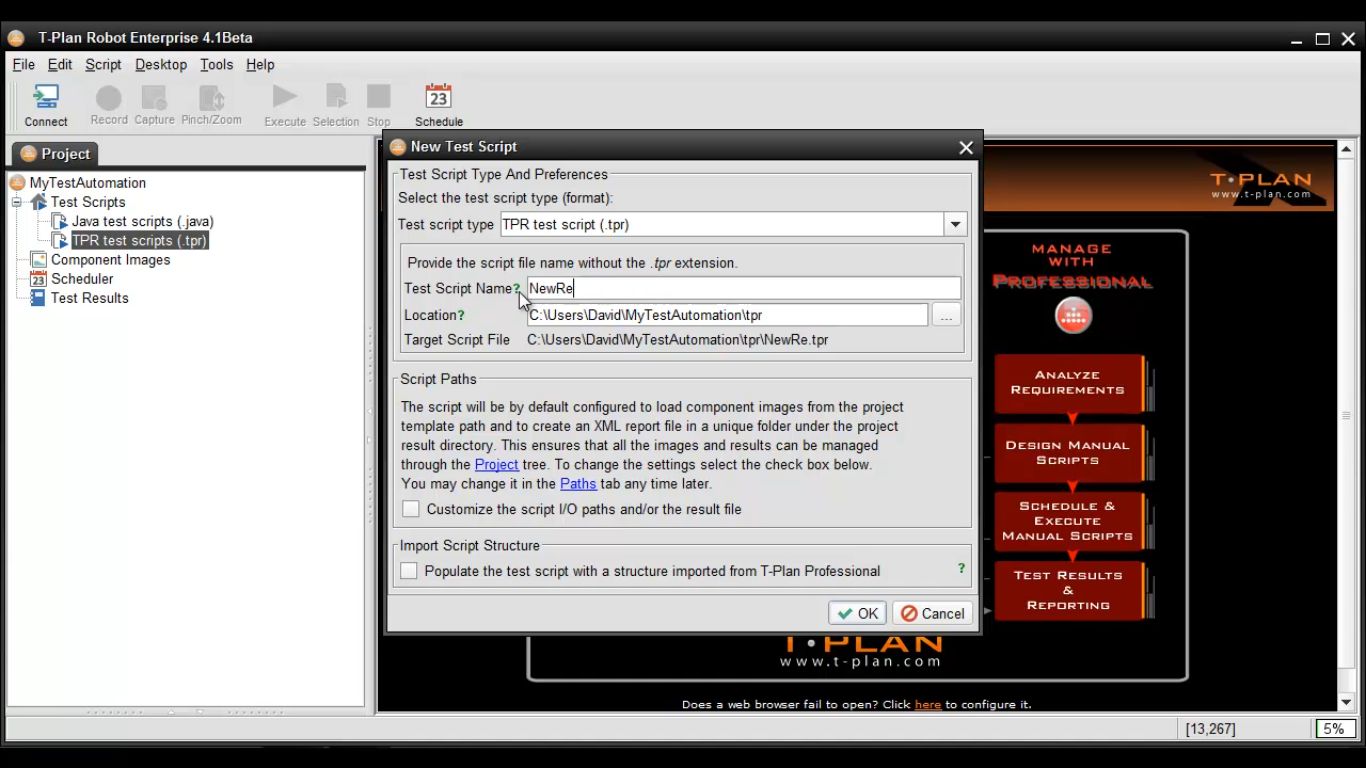Click the www.t-plan.com text at top right

1261,194
